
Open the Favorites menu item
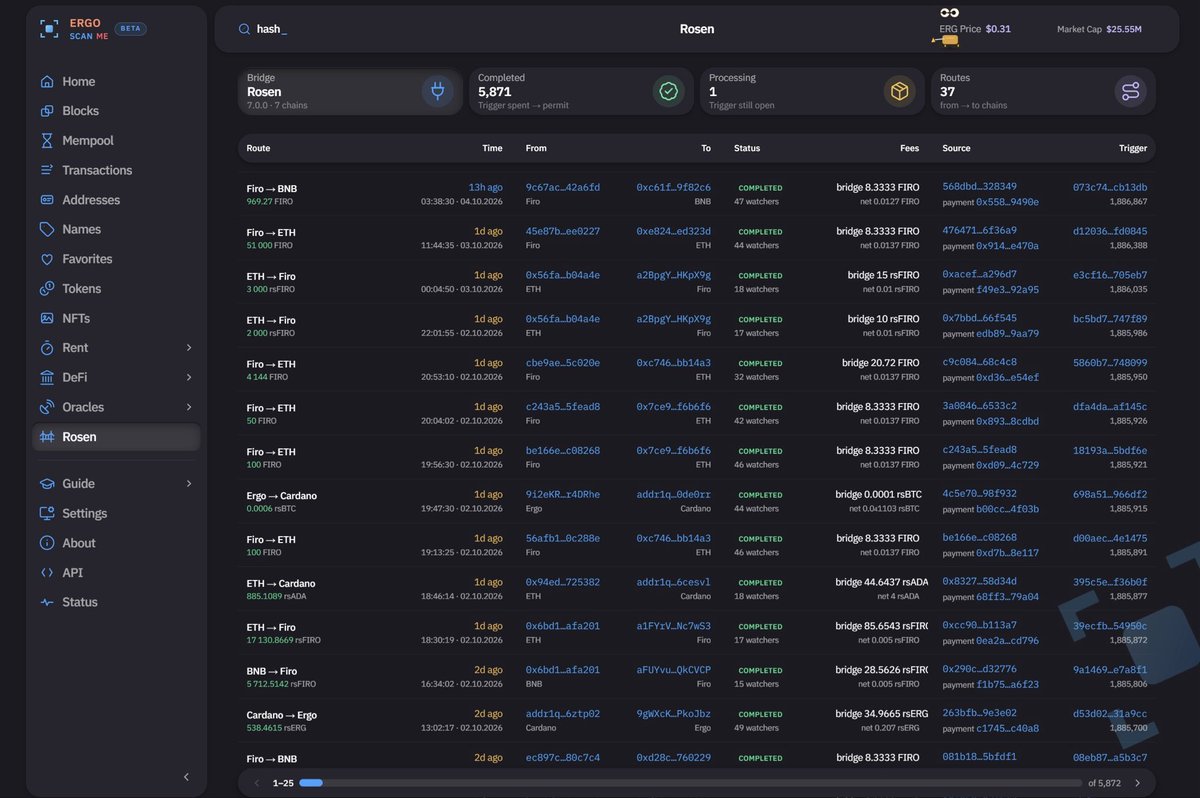(116, 259)
